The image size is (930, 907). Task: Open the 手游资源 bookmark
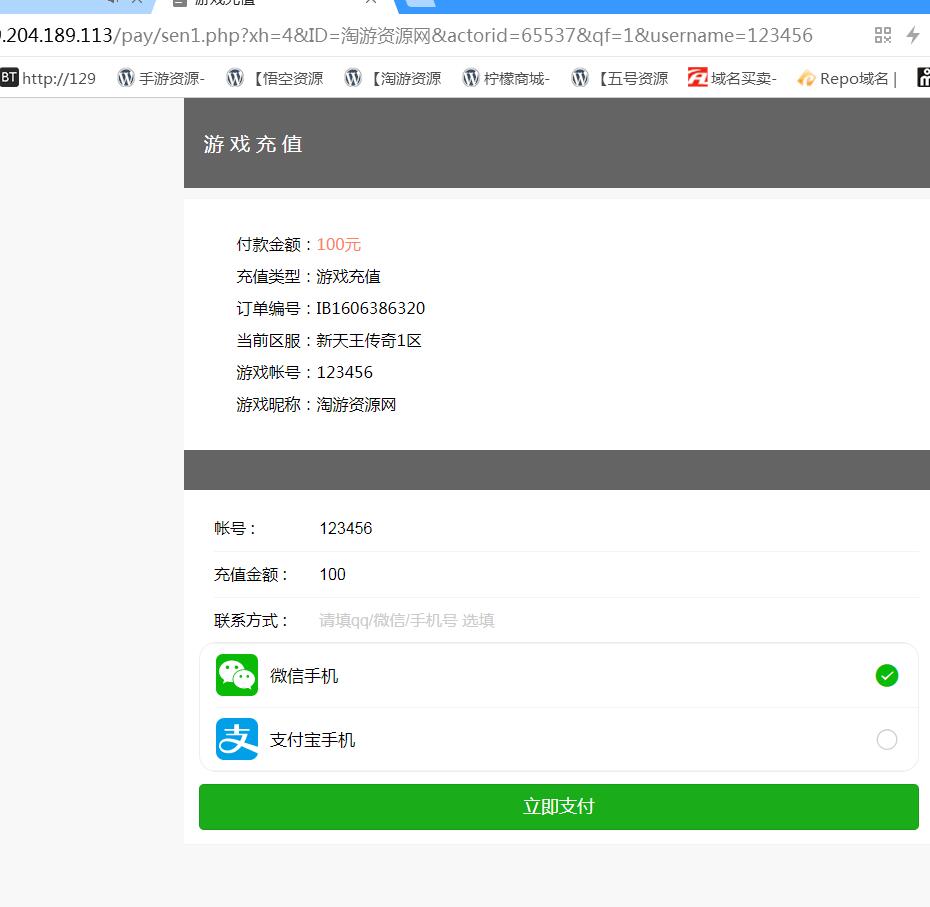tap(162, 78)
